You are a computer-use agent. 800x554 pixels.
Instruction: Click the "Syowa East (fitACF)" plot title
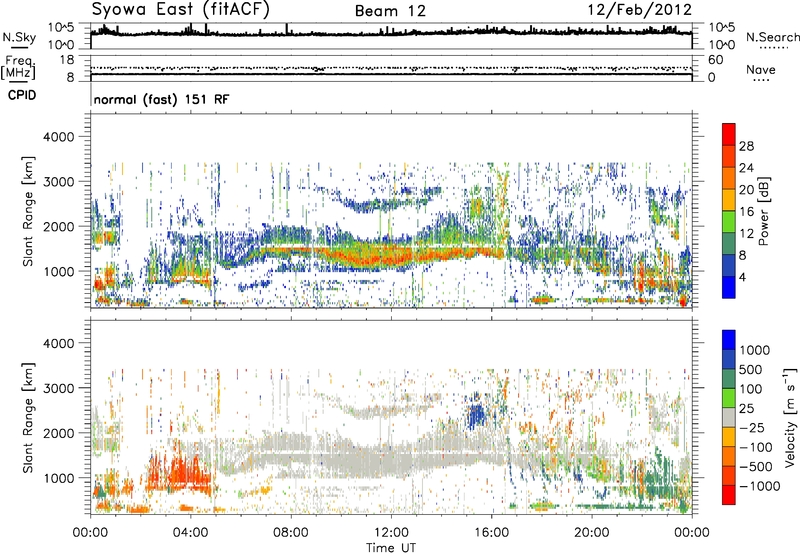coord(181,9)
